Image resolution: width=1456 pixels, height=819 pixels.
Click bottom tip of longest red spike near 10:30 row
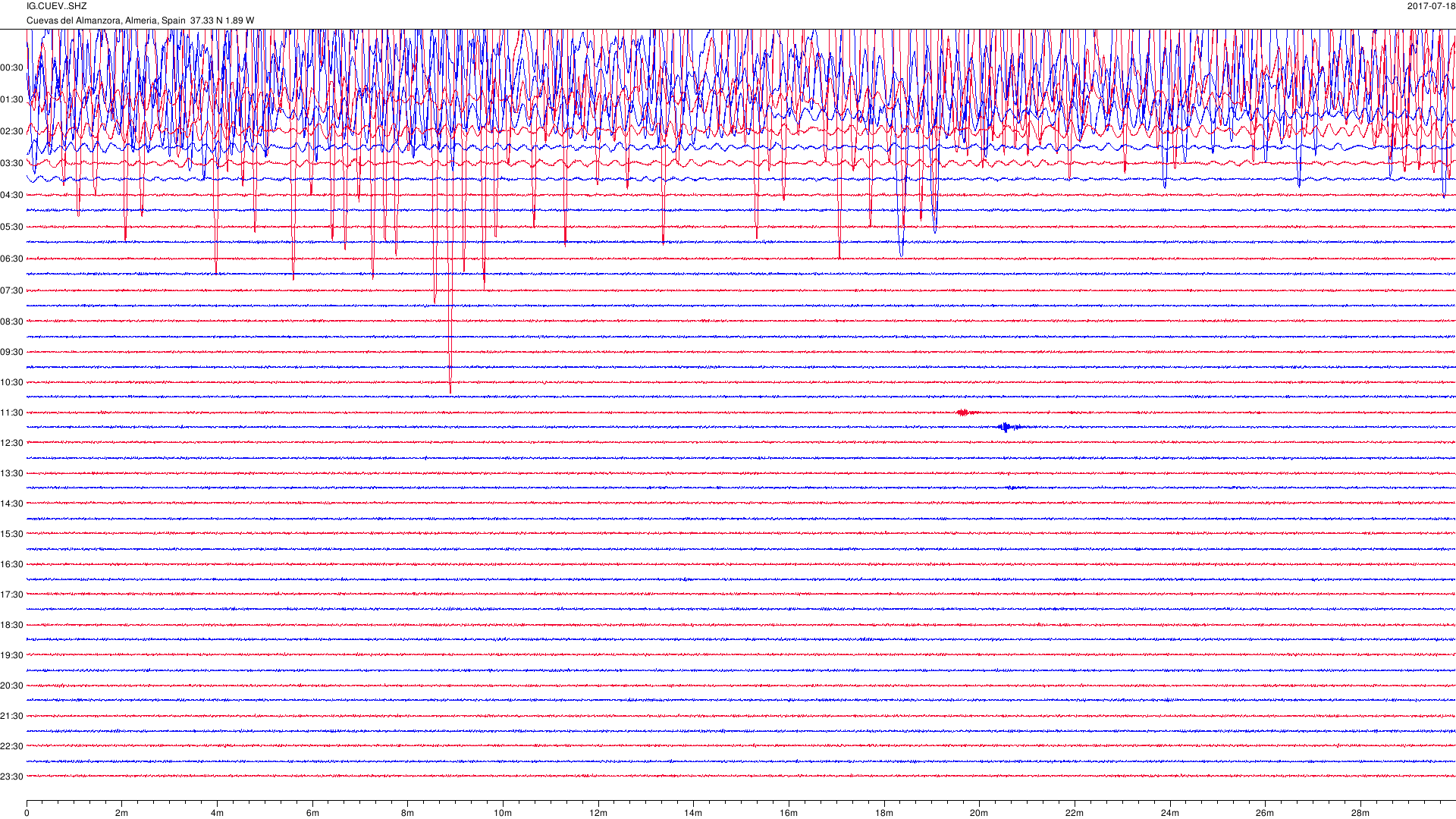pyautogui.click(x=450, y=391)
